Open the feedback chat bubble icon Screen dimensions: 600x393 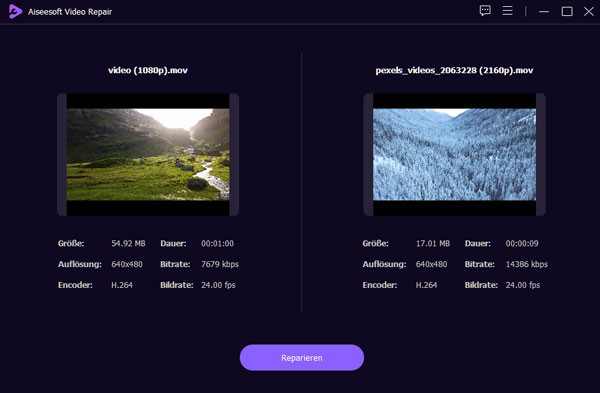485,11
